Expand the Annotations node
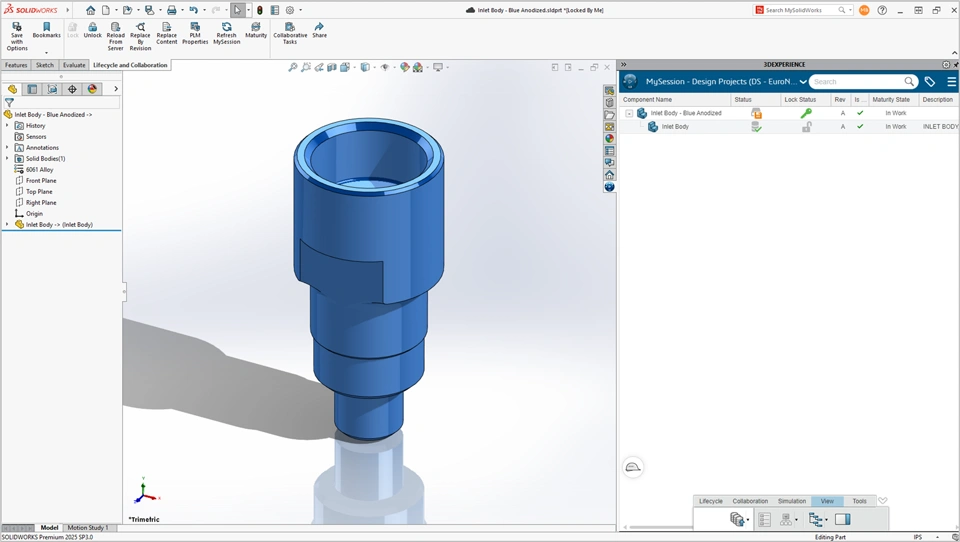 click(x=7, y=148)
